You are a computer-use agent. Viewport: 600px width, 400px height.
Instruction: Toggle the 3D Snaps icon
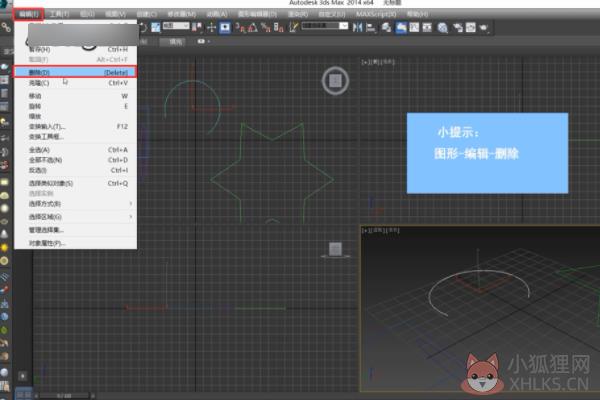240,27
